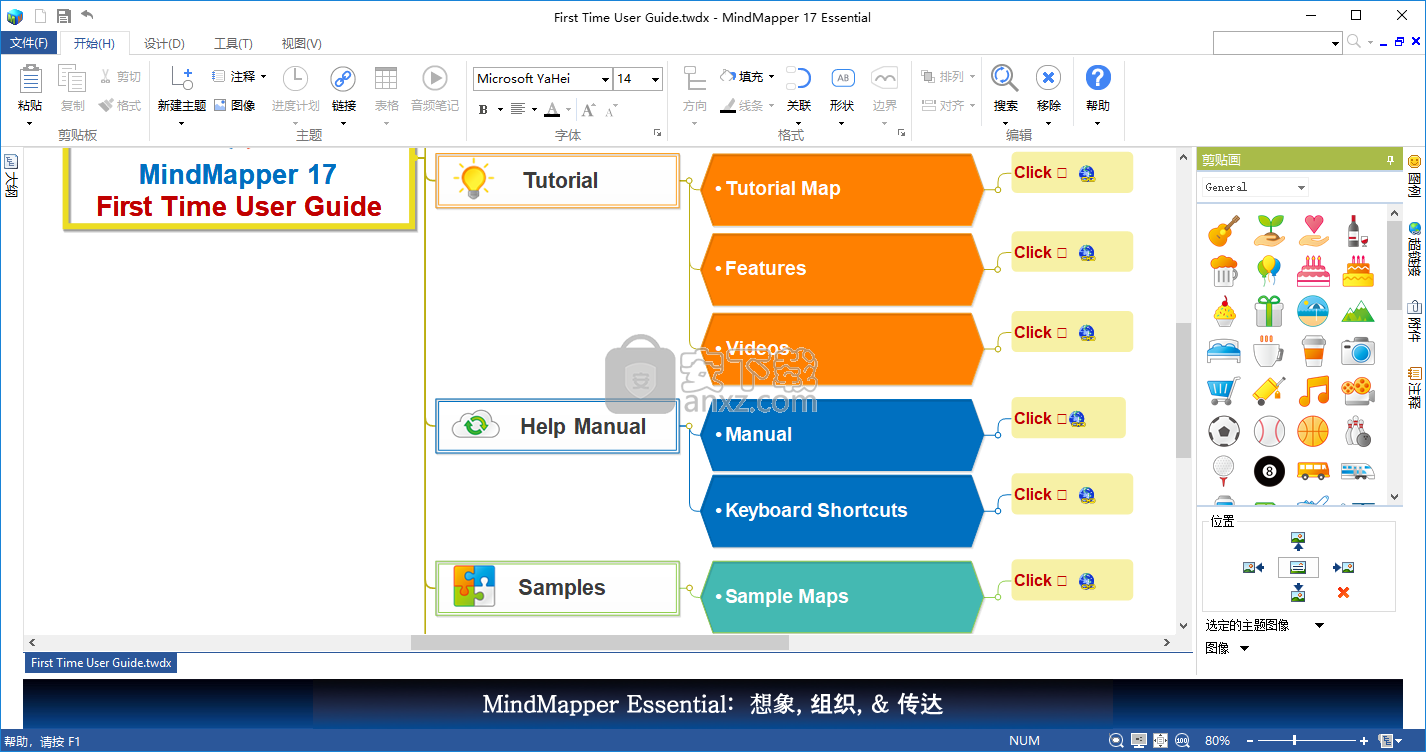The width and height of the screenshot is (1426, 752).
Task: Open the font size 14 dropdown
Action: point(655,79)
